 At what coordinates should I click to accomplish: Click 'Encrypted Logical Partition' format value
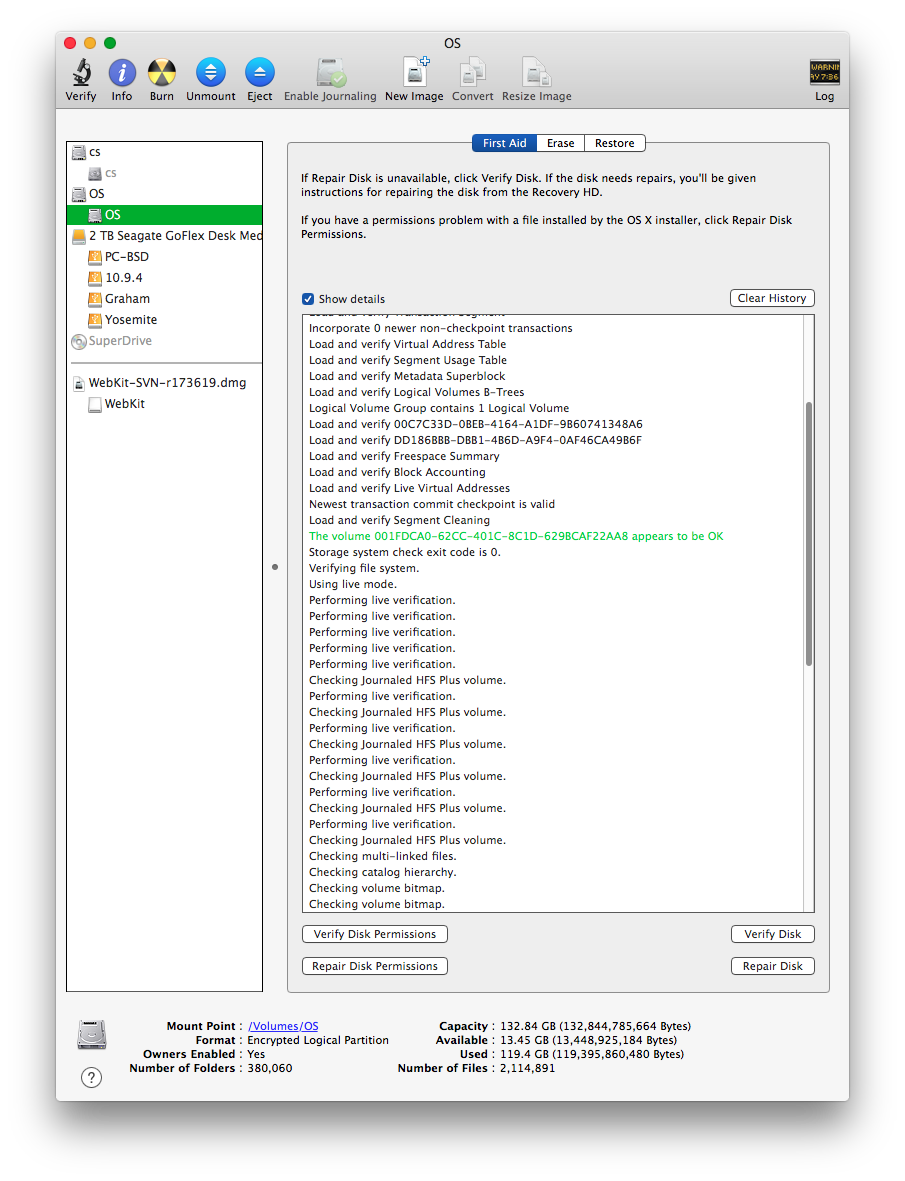point(318,1040)
